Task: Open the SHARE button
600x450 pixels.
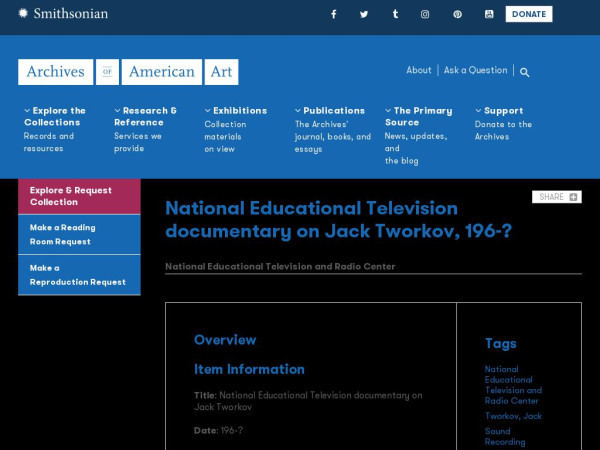Action: coord(557,197)
